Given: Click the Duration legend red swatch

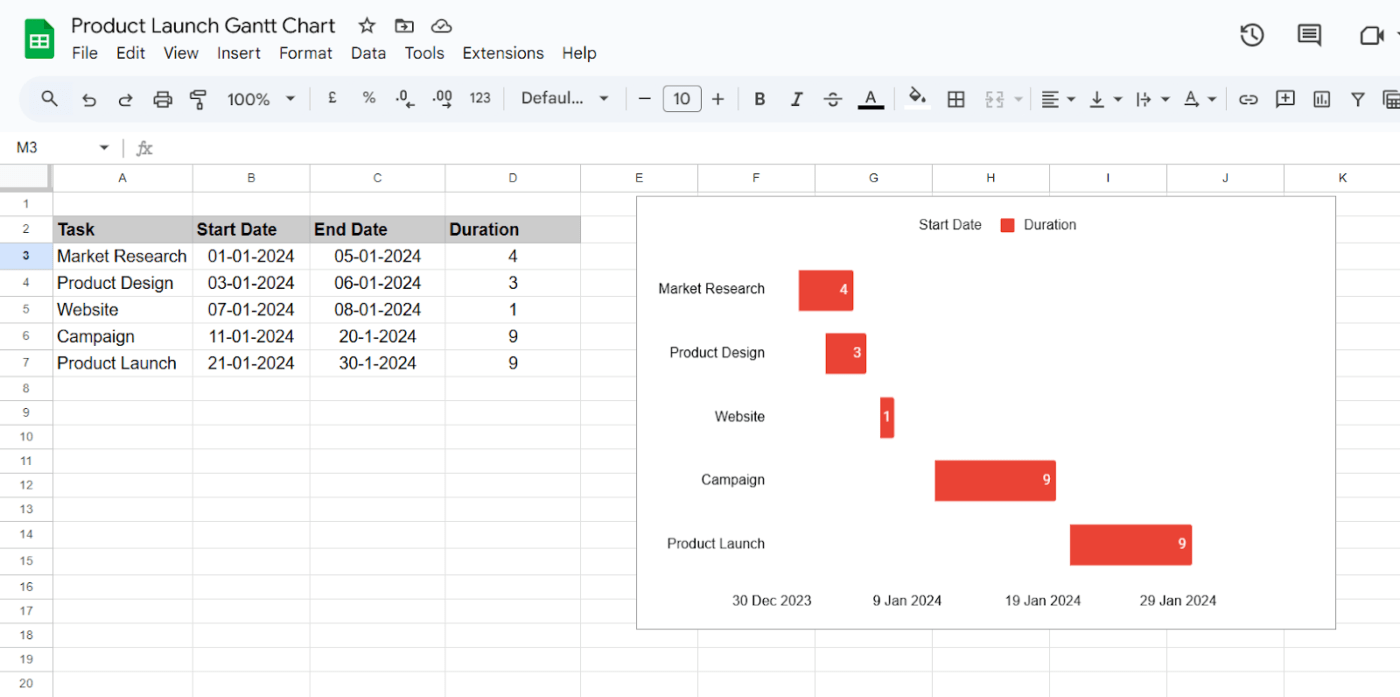Looking at the screenshot, I should coord(1007,225).
